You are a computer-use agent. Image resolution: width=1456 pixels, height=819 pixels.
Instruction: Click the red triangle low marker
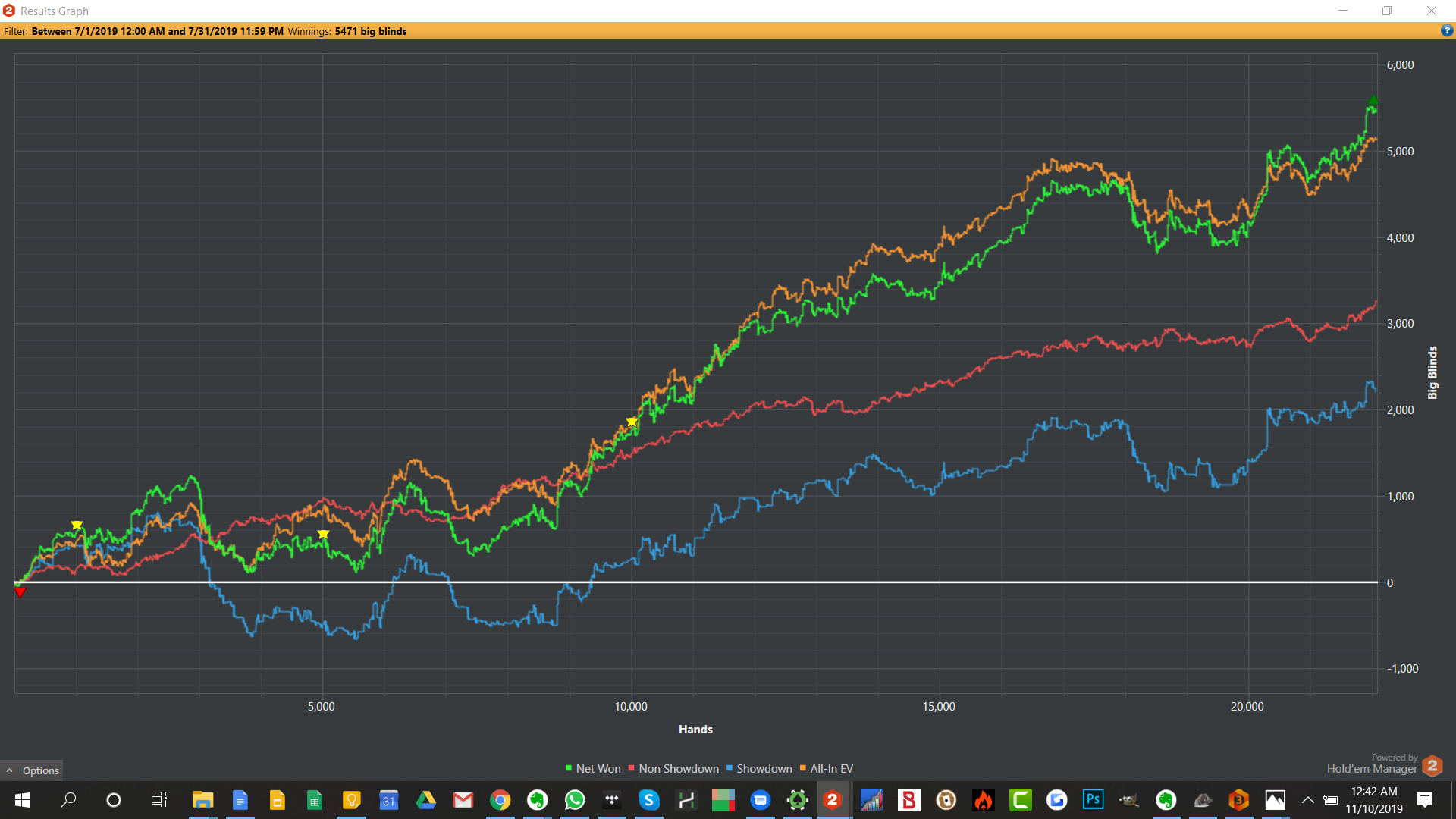coord(20,592)
